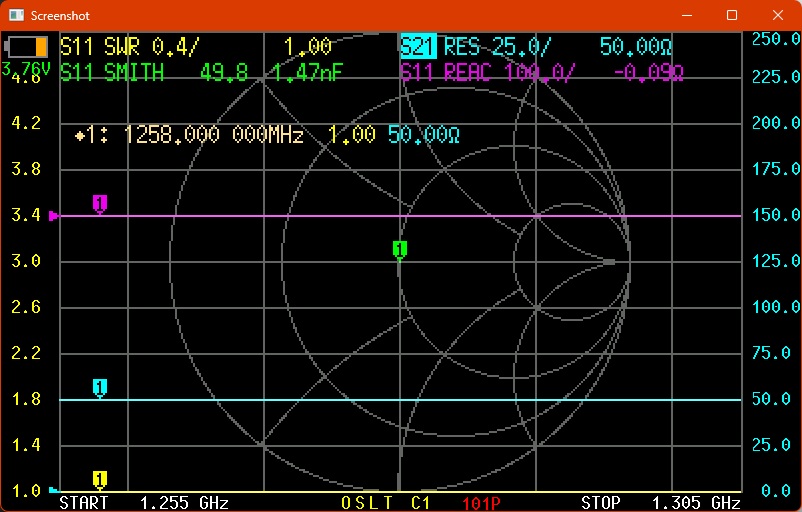Click the battery level icon
The width and height of the screenshot is (802, 512).
click(x=27, y=47)
